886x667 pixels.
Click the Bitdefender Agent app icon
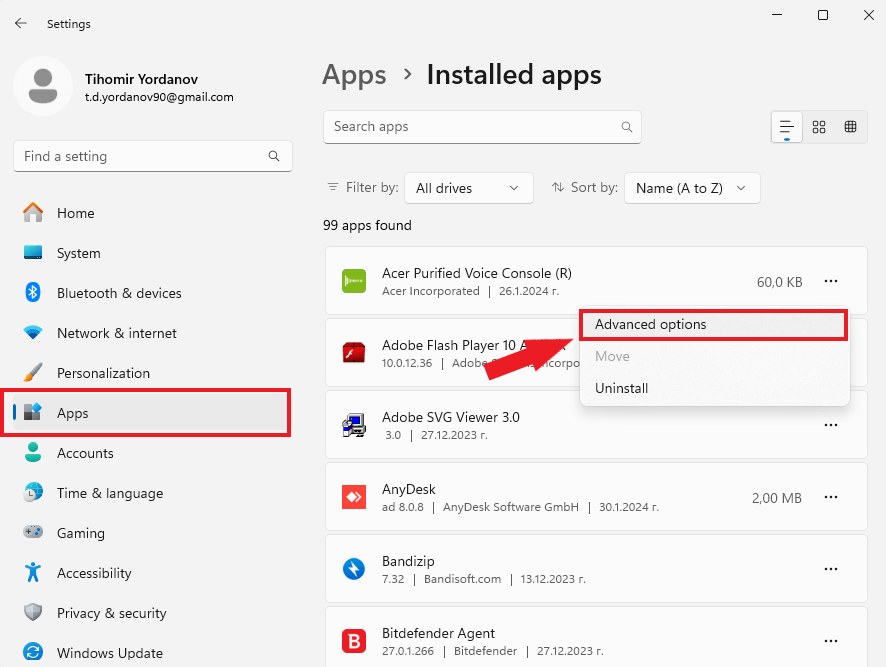(x=354, y=641)
